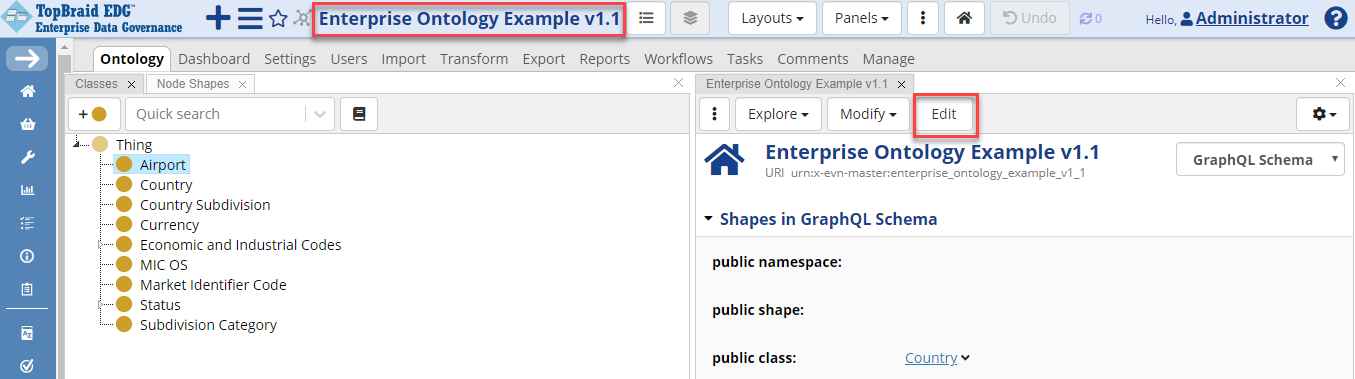Click the Edit button
Viewport: 1355px width, 379px height.
944,114
